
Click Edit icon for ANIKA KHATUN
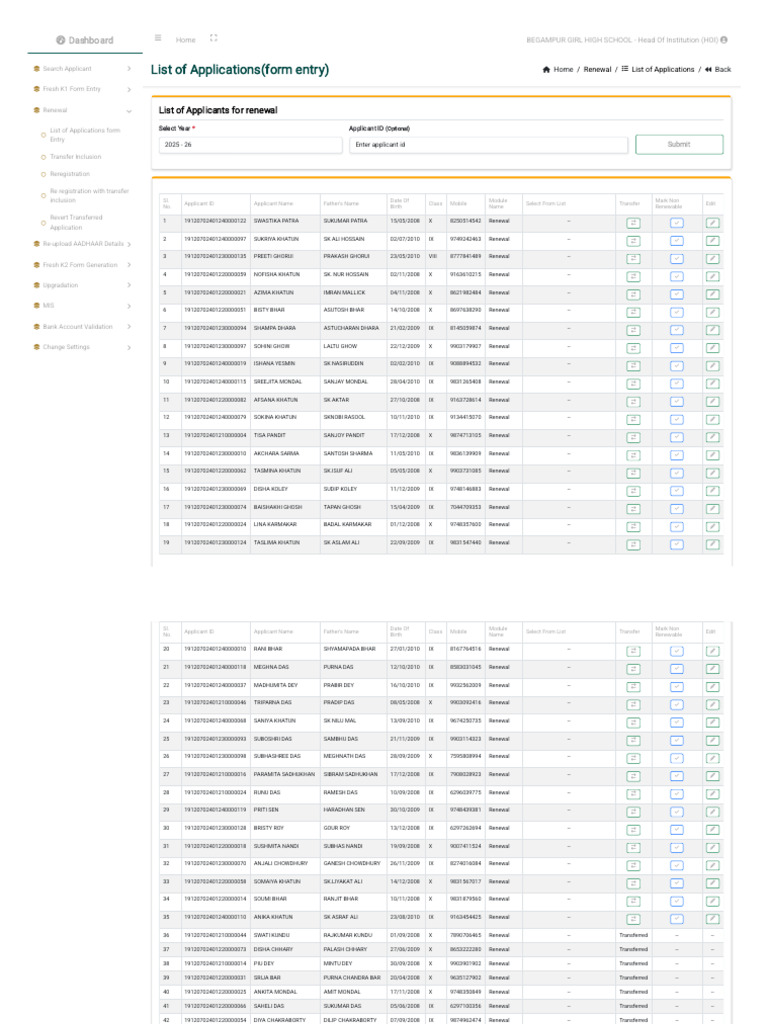point(712,919)
